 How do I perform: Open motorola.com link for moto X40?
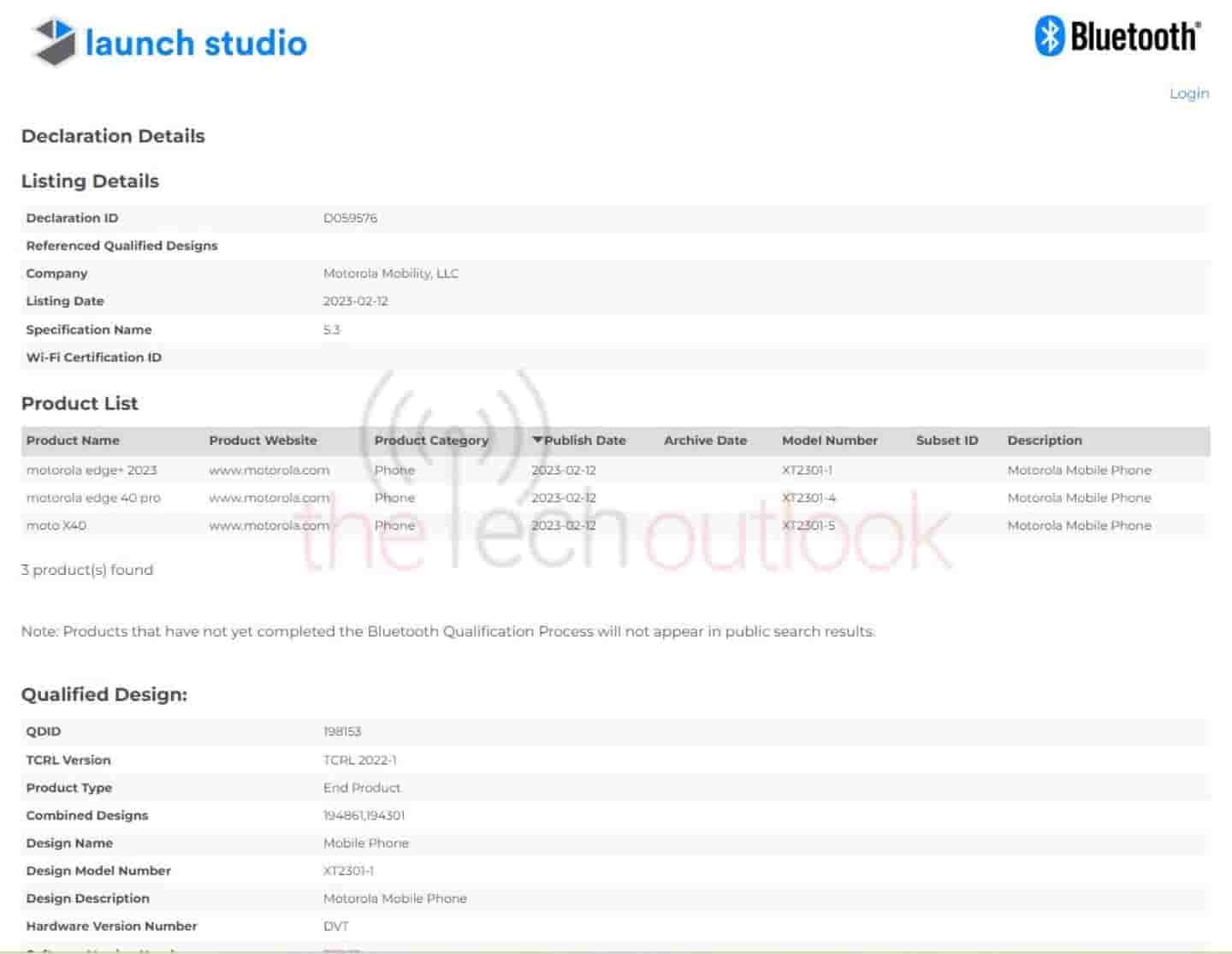tap(269, 525)
